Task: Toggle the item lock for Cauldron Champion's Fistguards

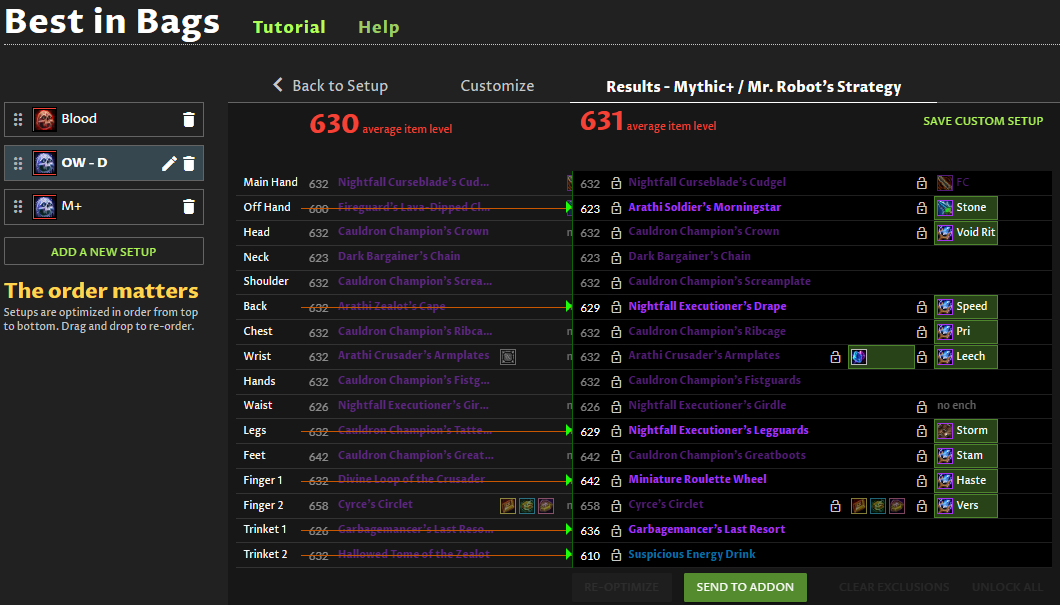Action: point(616,381)
